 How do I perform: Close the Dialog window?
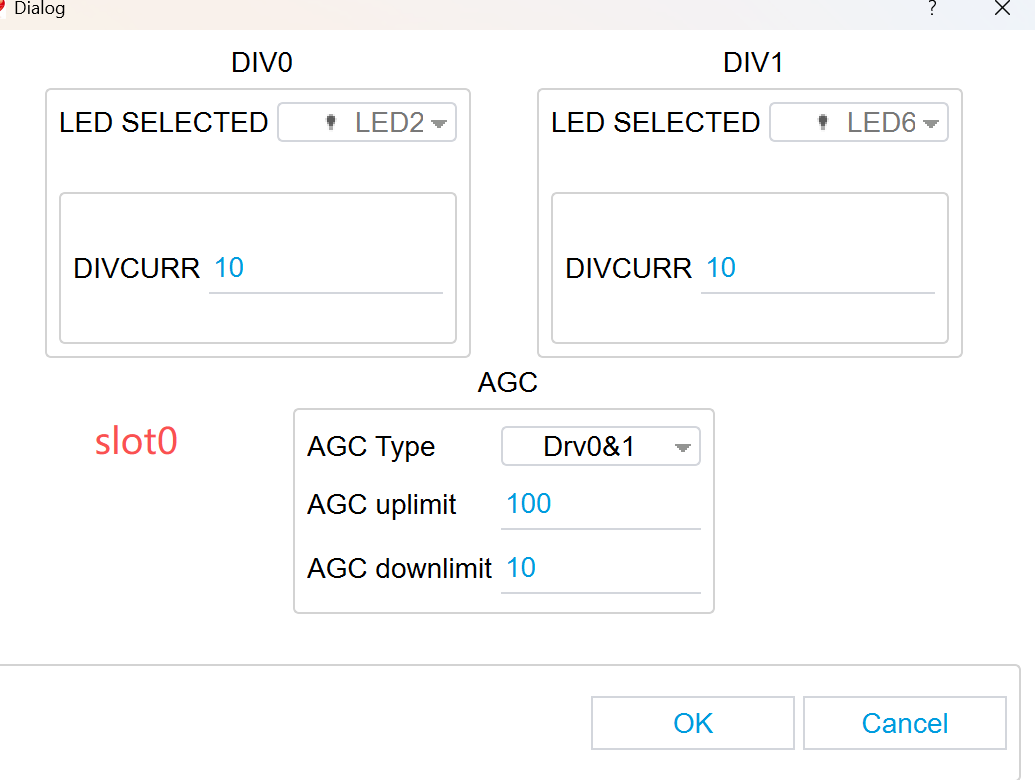(x=1002, y=9)
